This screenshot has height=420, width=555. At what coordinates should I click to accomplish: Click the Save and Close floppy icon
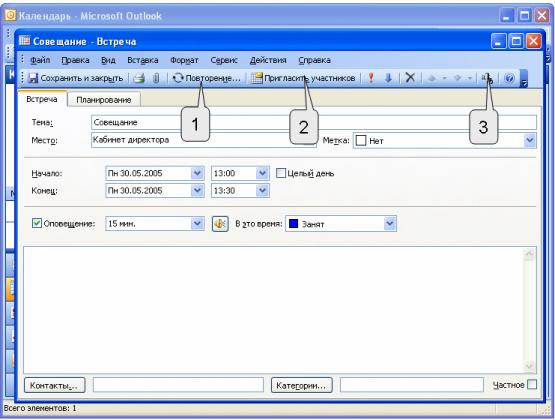(x=33, y=78)
